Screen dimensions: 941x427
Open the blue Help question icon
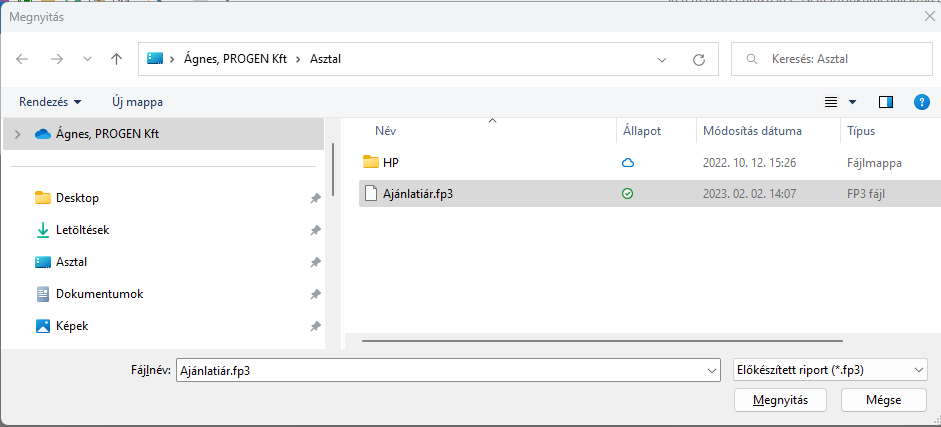(x=922, y=102)
